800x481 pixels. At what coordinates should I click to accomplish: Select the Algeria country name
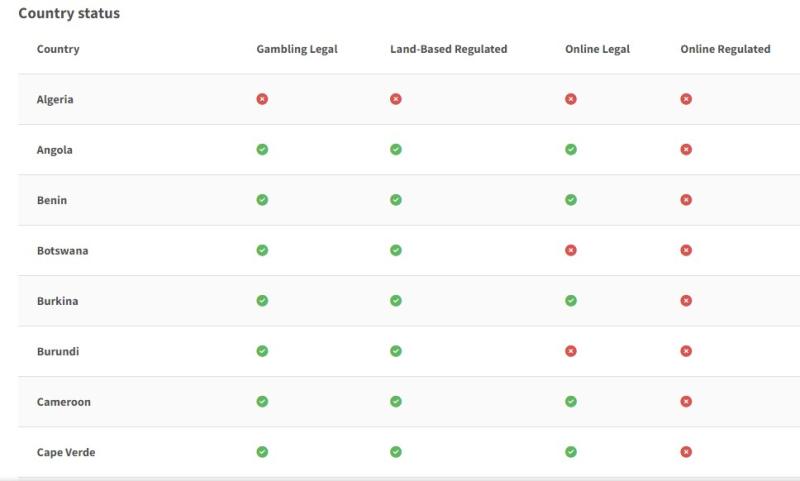pos(55,99)
